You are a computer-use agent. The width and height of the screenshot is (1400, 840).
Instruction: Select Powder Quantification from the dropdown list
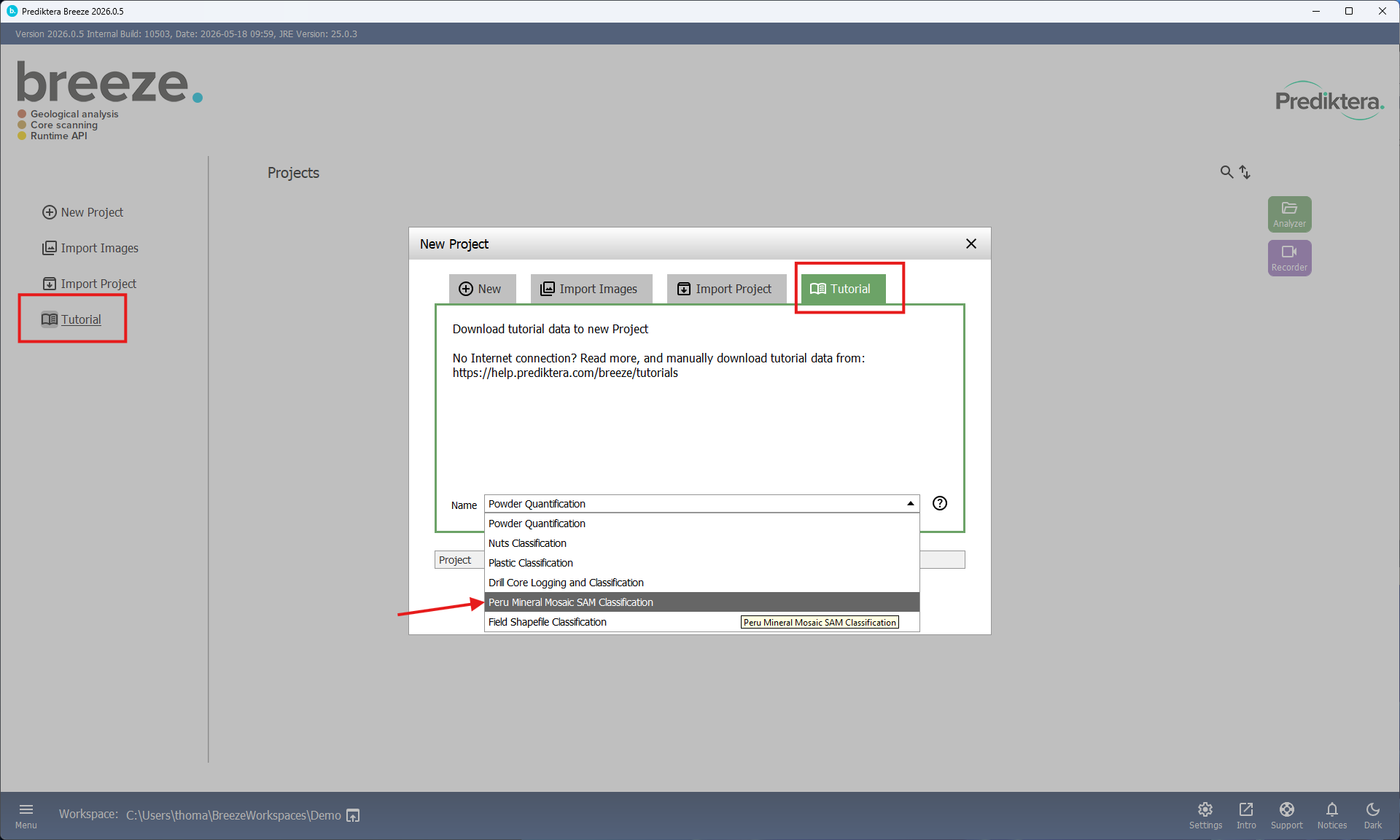click(x=701, y=524)
